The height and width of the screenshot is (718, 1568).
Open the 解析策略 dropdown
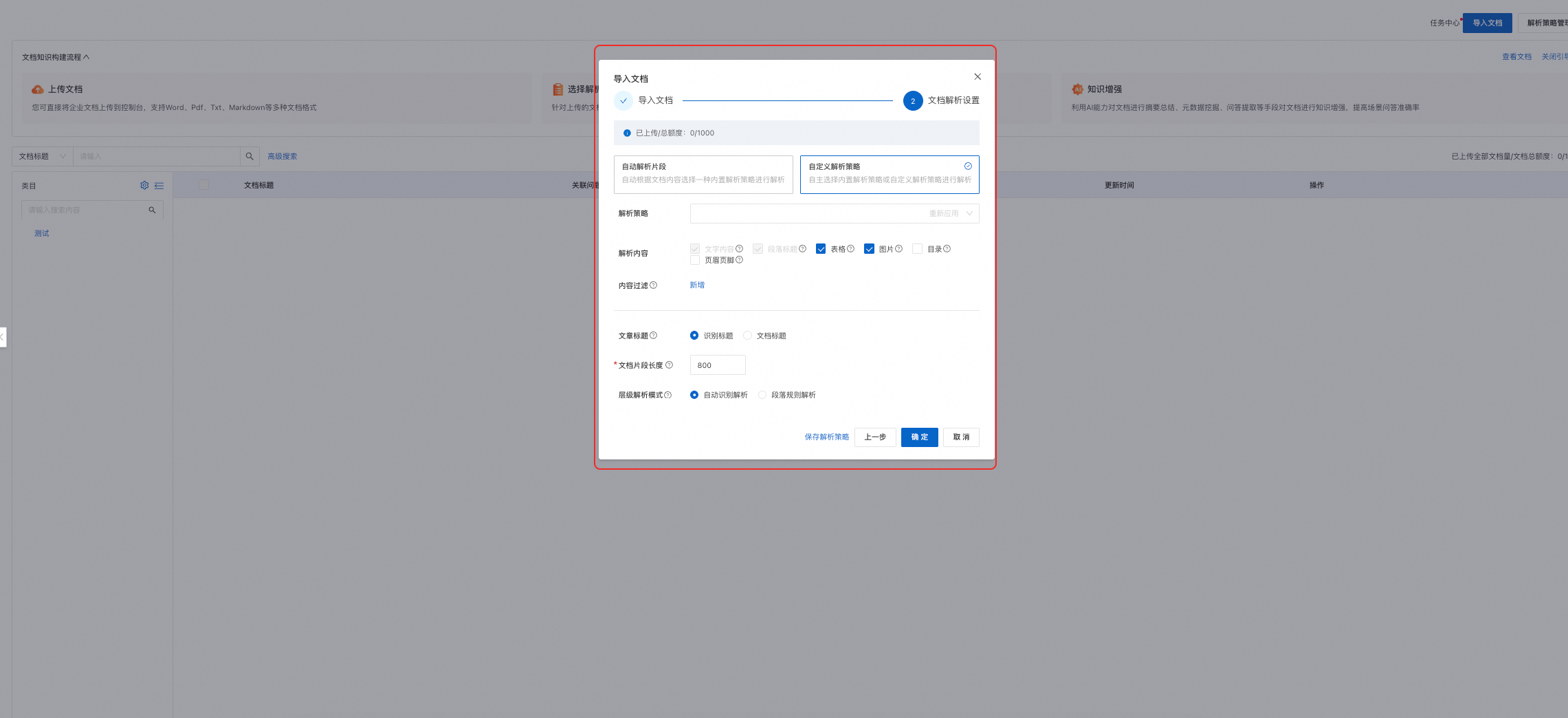pos(835,213)
